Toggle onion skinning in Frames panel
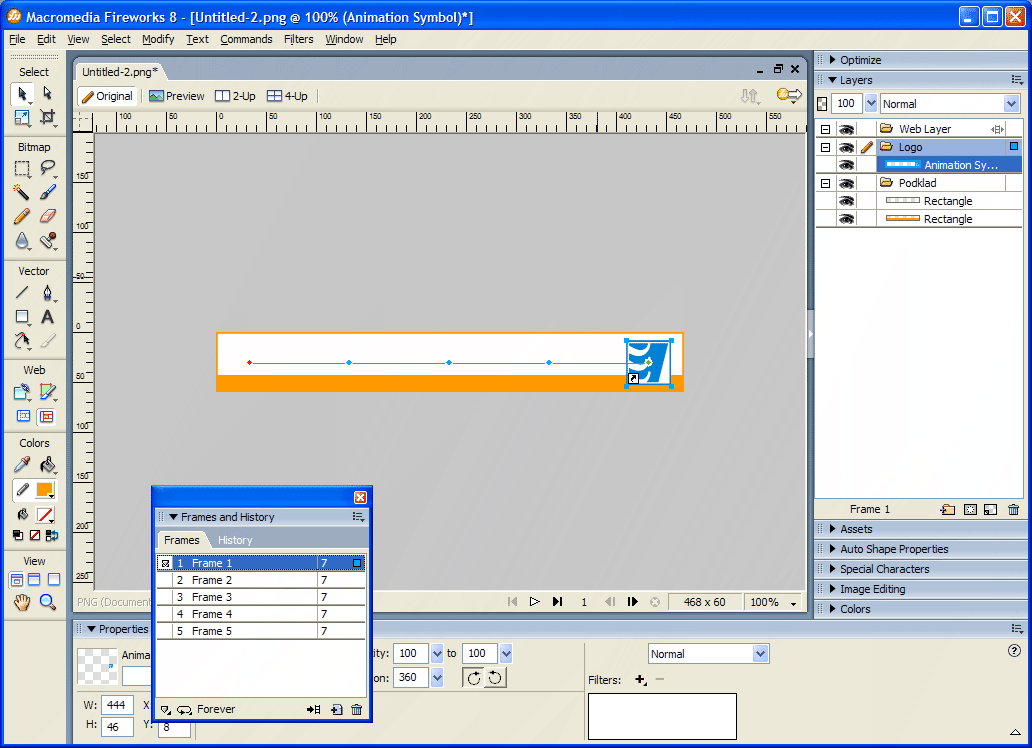The width and height of the screenshot is (1032, 748). coord(166,710)
